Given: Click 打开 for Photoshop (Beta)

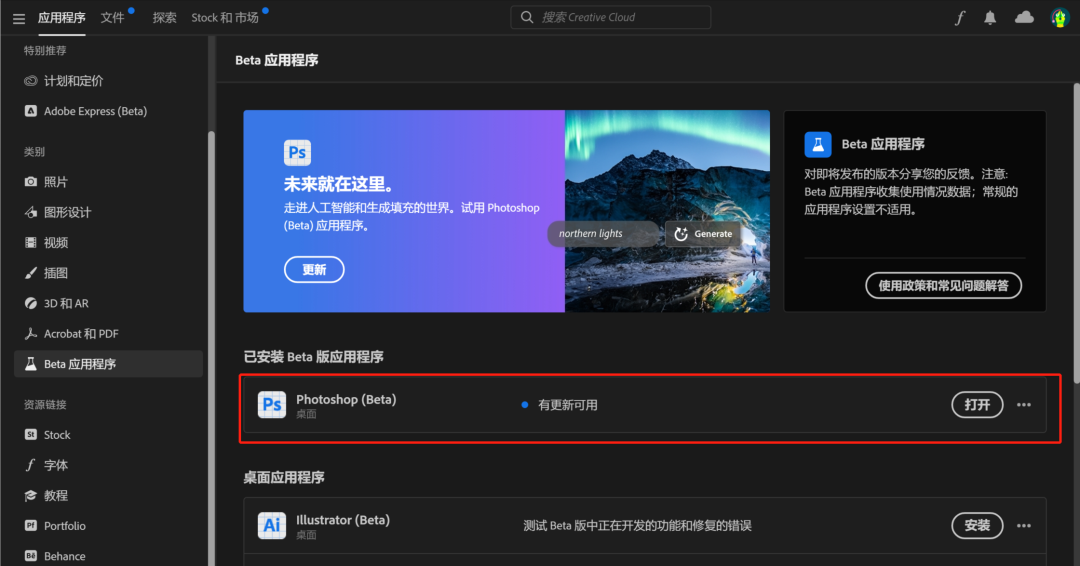Looking at the screenshot, I should pyautogui.click(x=977, y=405).
